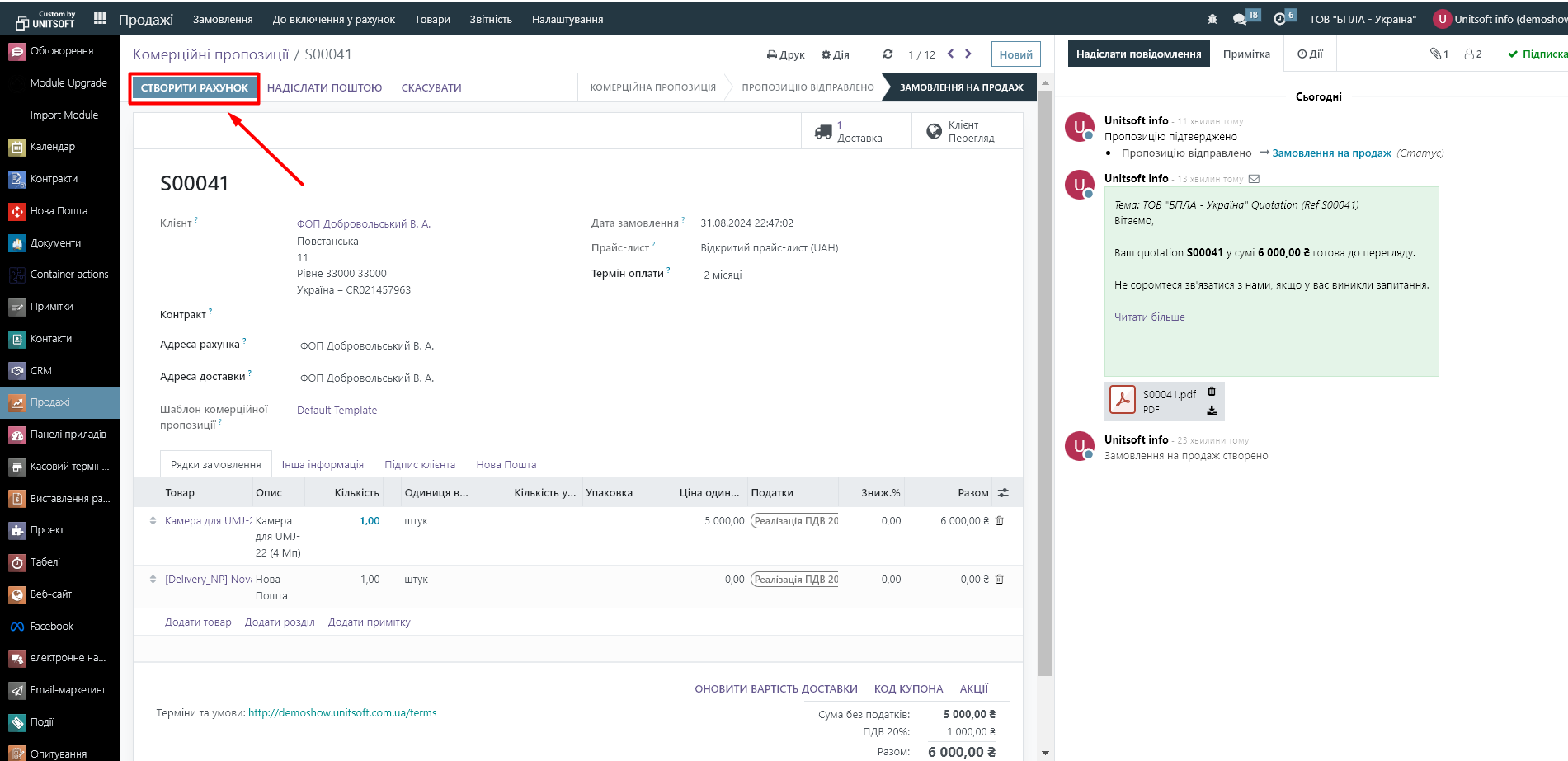Open the conversations chat bubble icon
Image resolution: width=1568 pixels, height=761 pixels.
pos(1240,19)
